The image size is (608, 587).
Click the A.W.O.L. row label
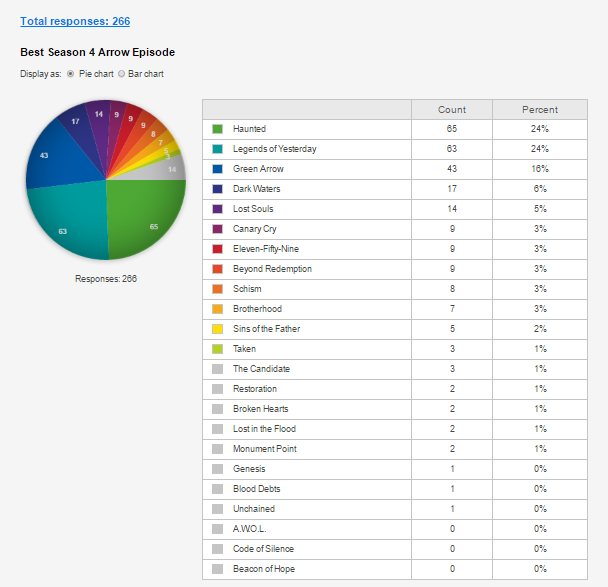click(x=250, y=529)
